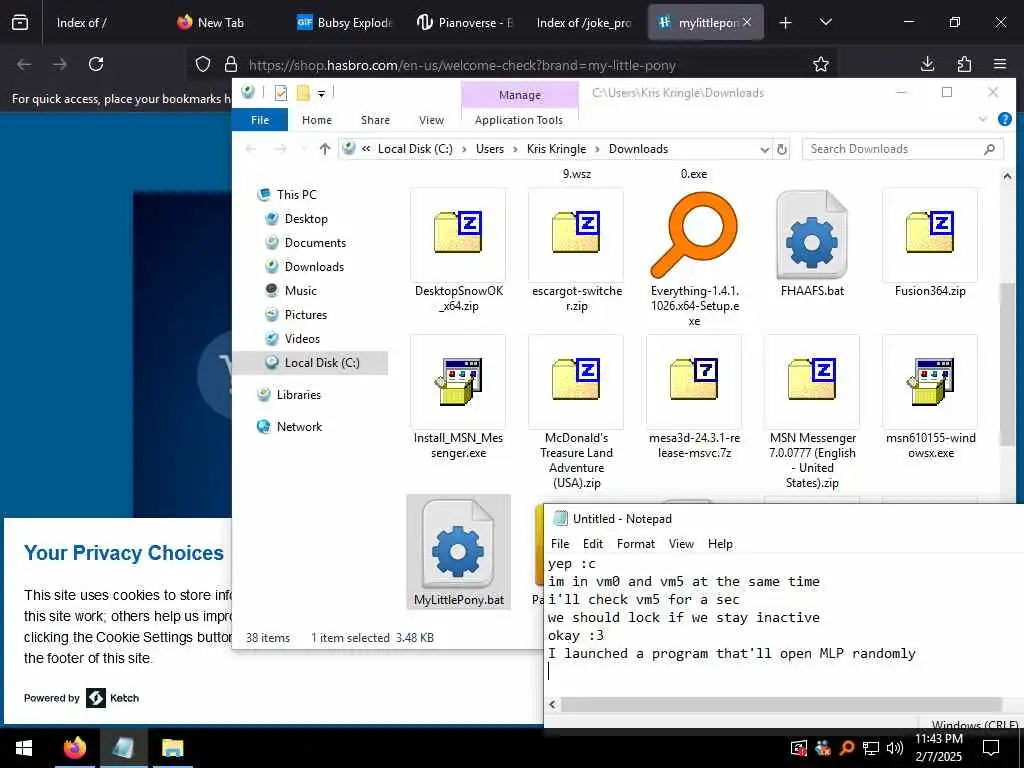1024x768 pixels.
Task: Open Firefox list all tabs dropdown
Action: (825, 23)
